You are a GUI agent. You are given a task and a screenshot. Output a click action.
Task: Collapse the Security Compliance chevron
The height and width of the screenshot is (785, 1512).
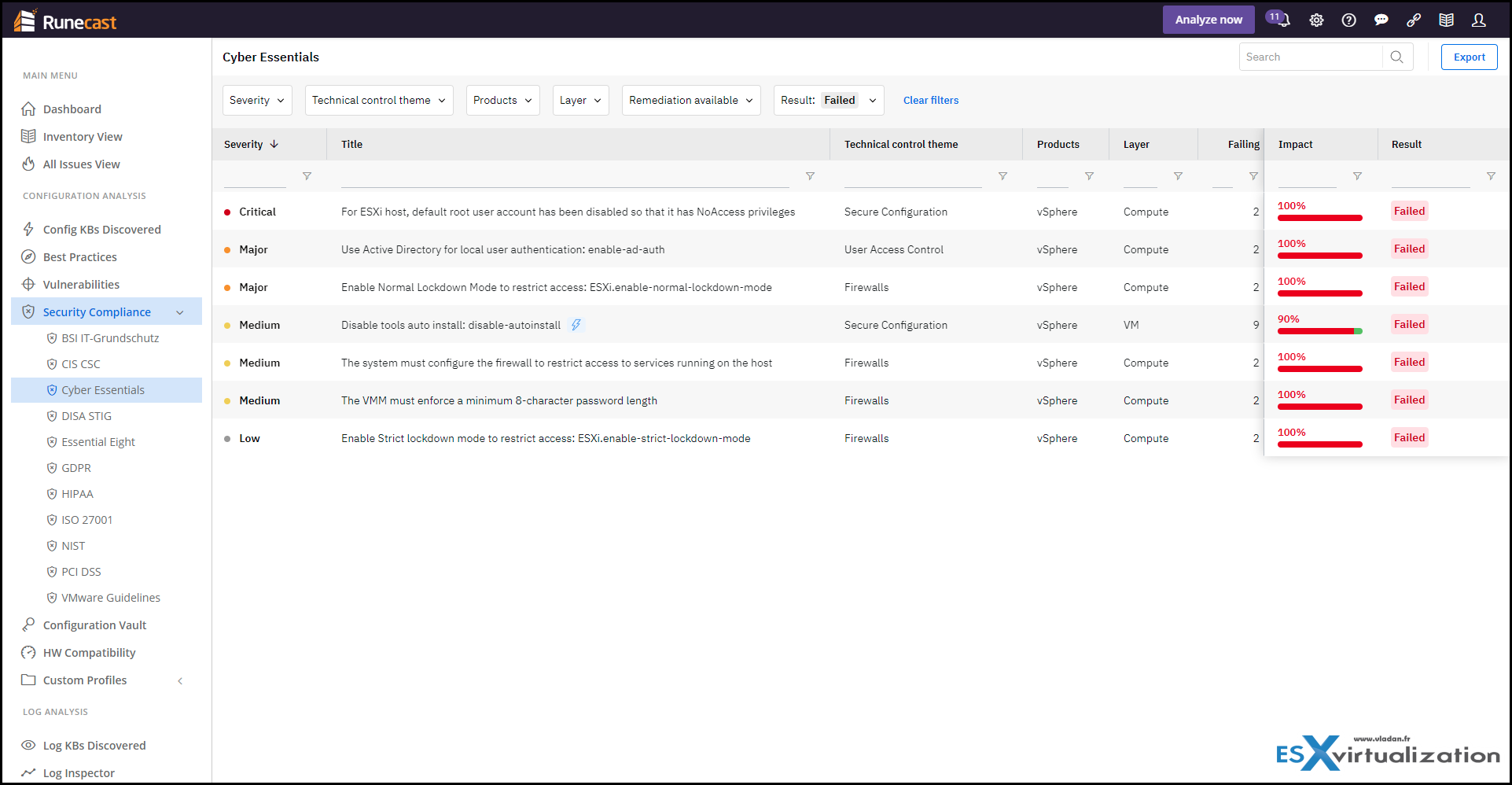[x=180, y=312]
